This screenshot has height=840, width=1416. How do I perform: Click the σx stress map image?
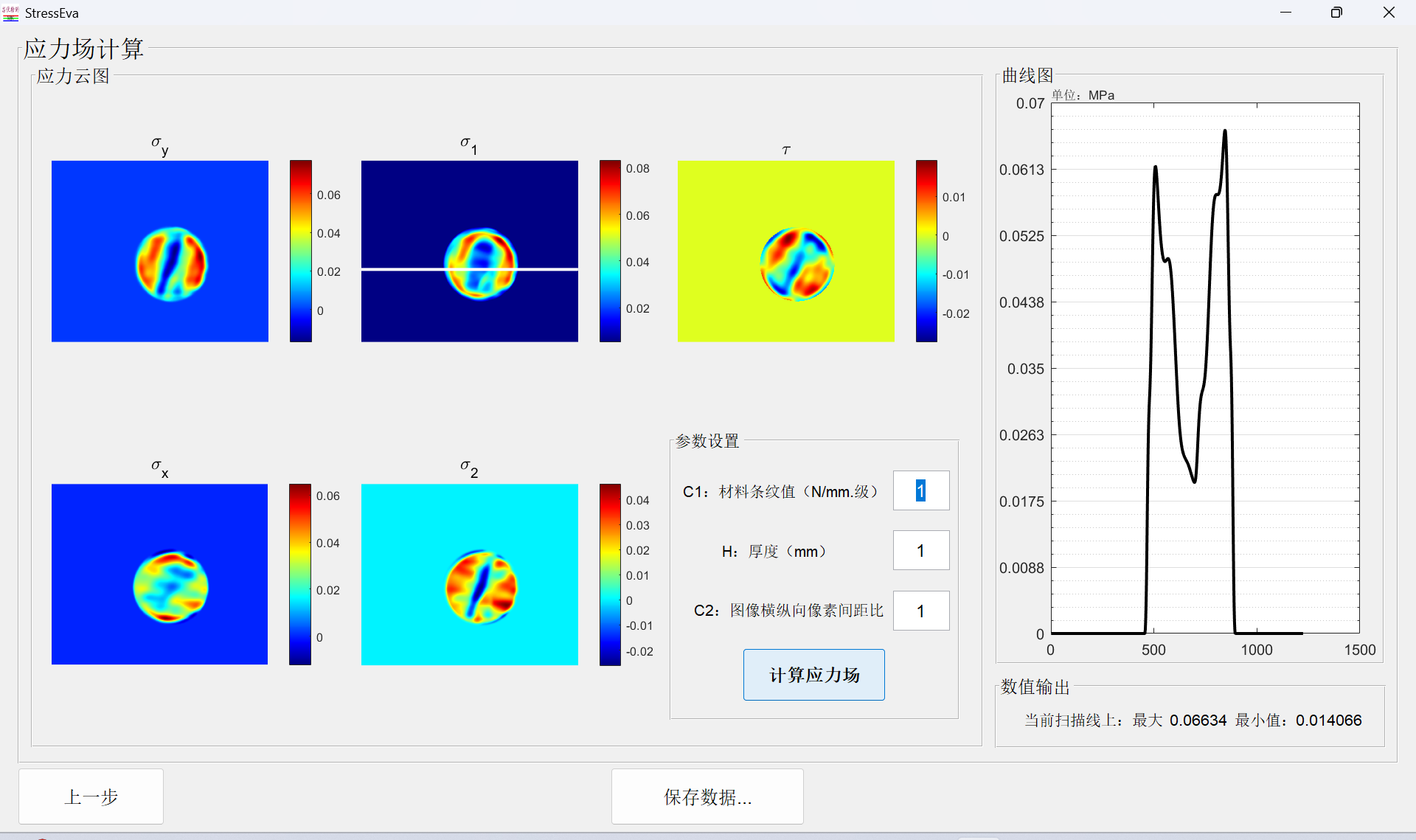point(160,574)
